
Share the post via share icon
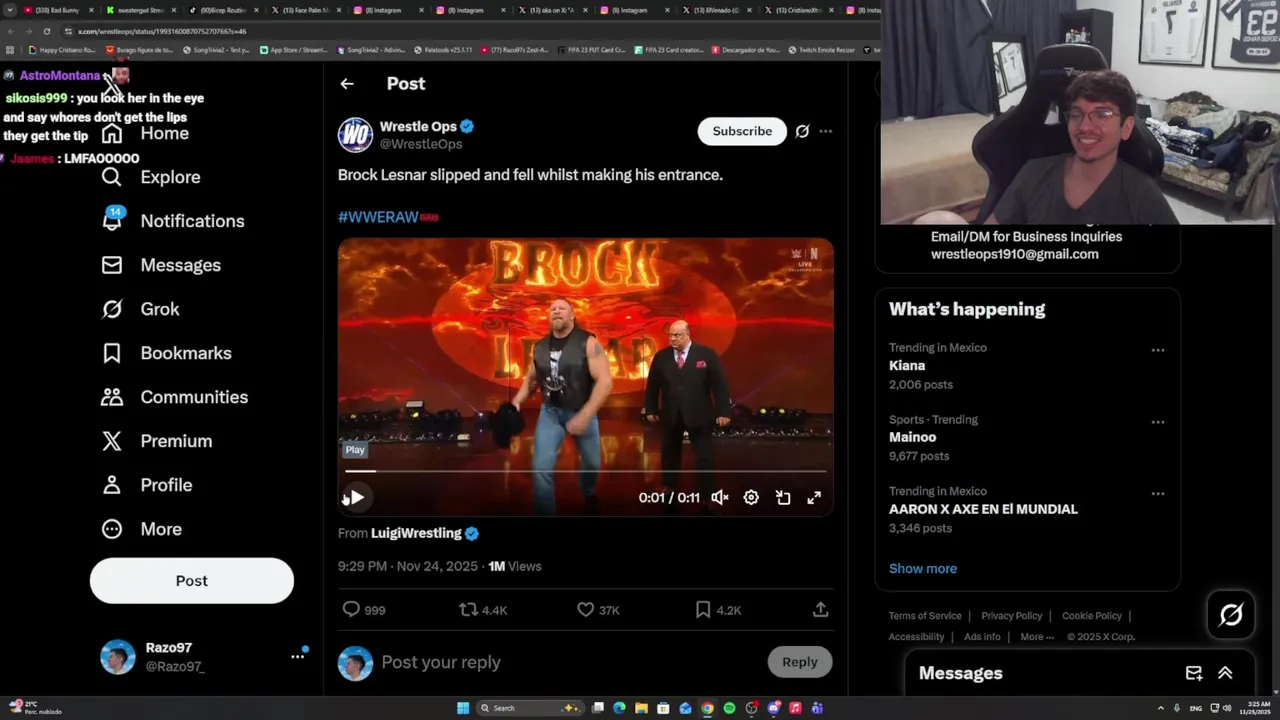(820, 609)
